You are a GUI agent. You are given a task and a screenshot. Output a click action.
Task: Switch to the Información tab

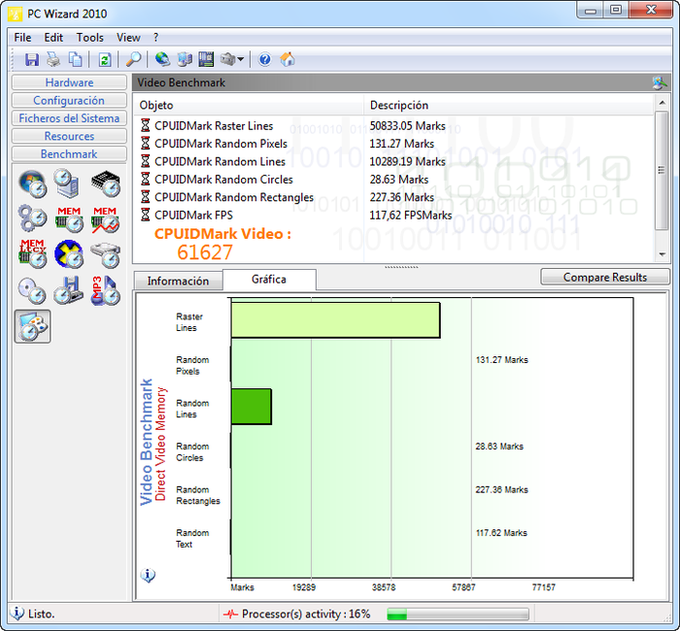pyautogui.click(x=178, y=281)
